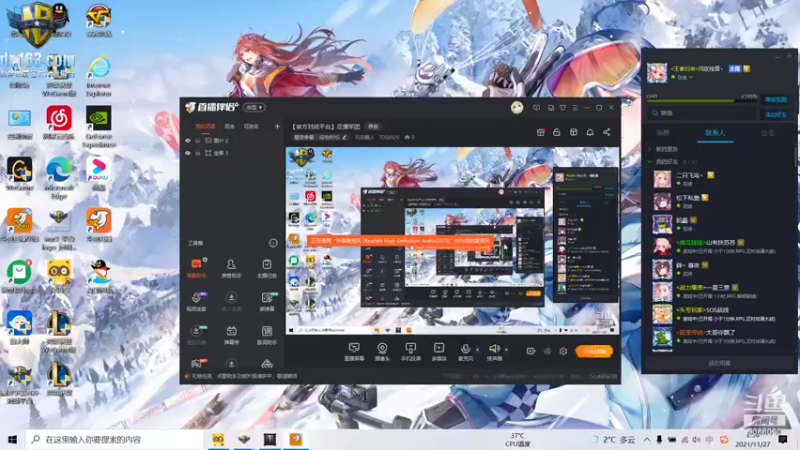Click the 添加好友 button
The width and height of the screenshot is (800, 450).
pyautogui.click(x=776, y=115)
